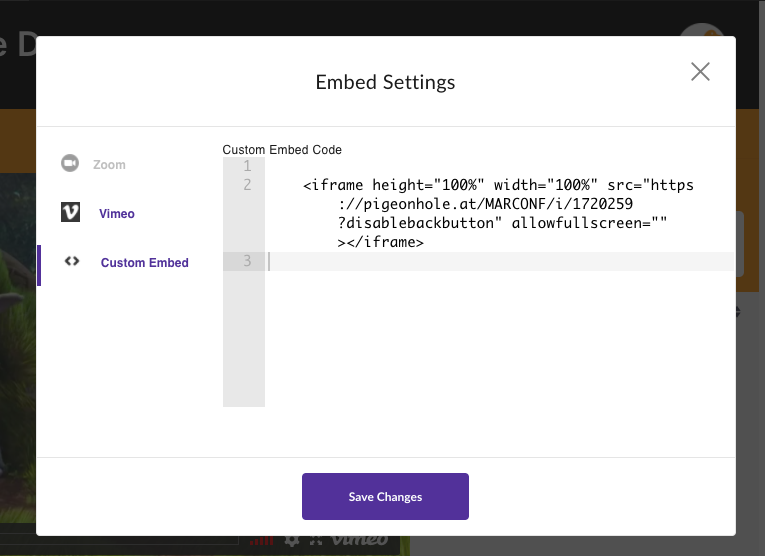
Task: Click line number 1 in the gutter
Action: point(246,166)
